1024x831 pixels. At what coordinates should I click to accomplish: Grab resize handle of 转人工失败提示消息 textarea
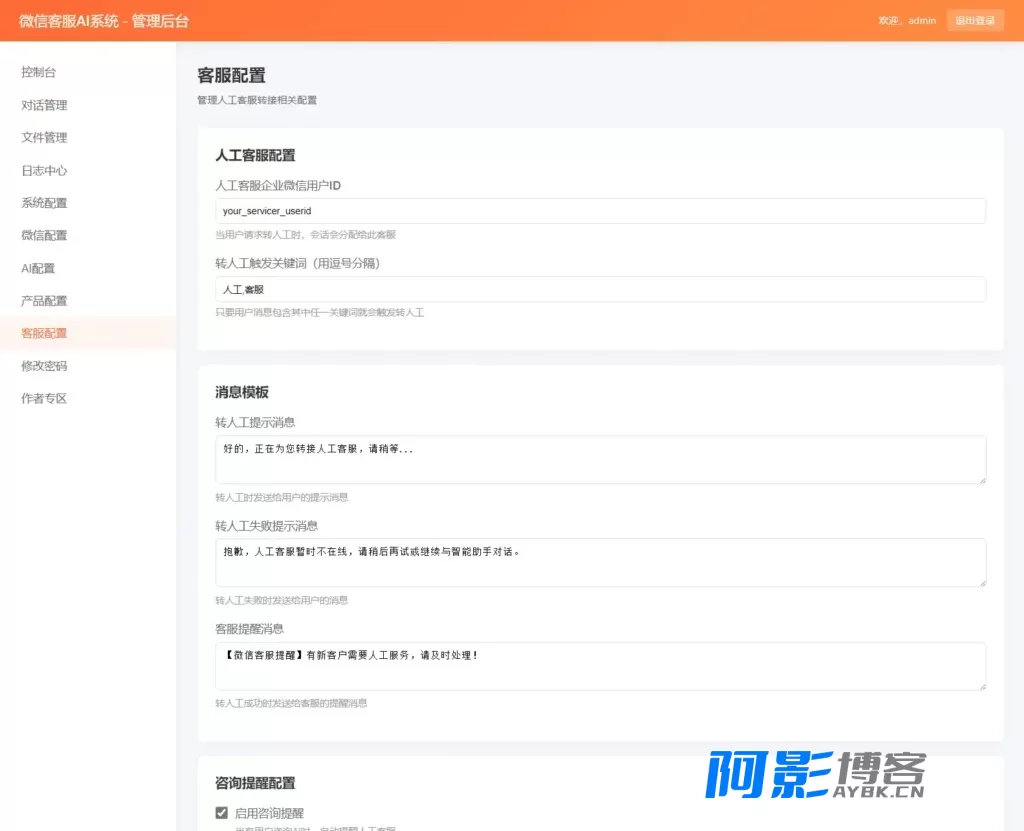(x=982, y=583)
